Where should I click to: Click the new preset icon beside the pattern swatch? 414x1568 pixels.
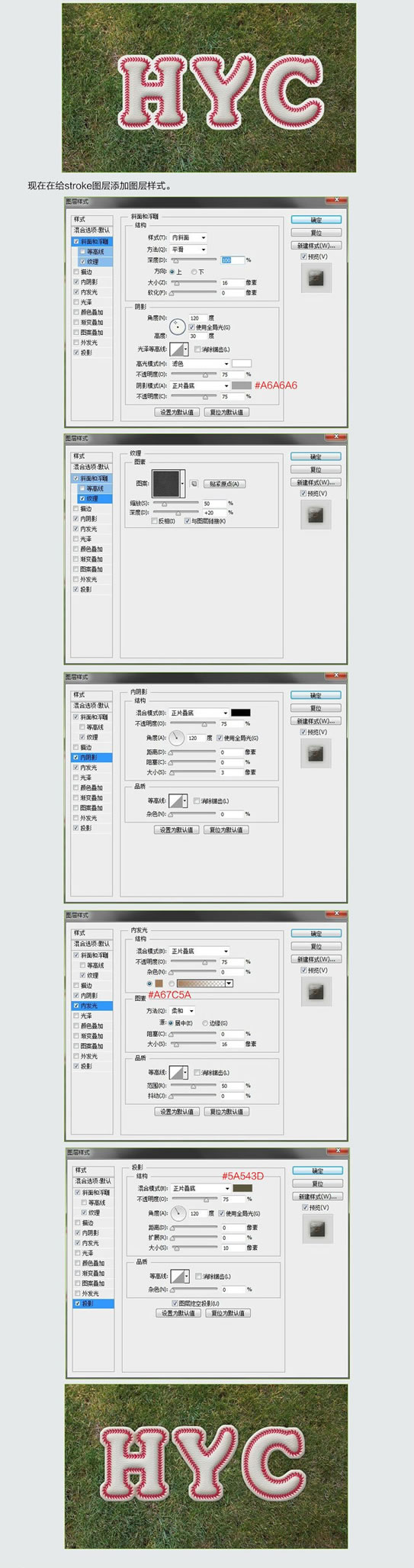[194, 484]
